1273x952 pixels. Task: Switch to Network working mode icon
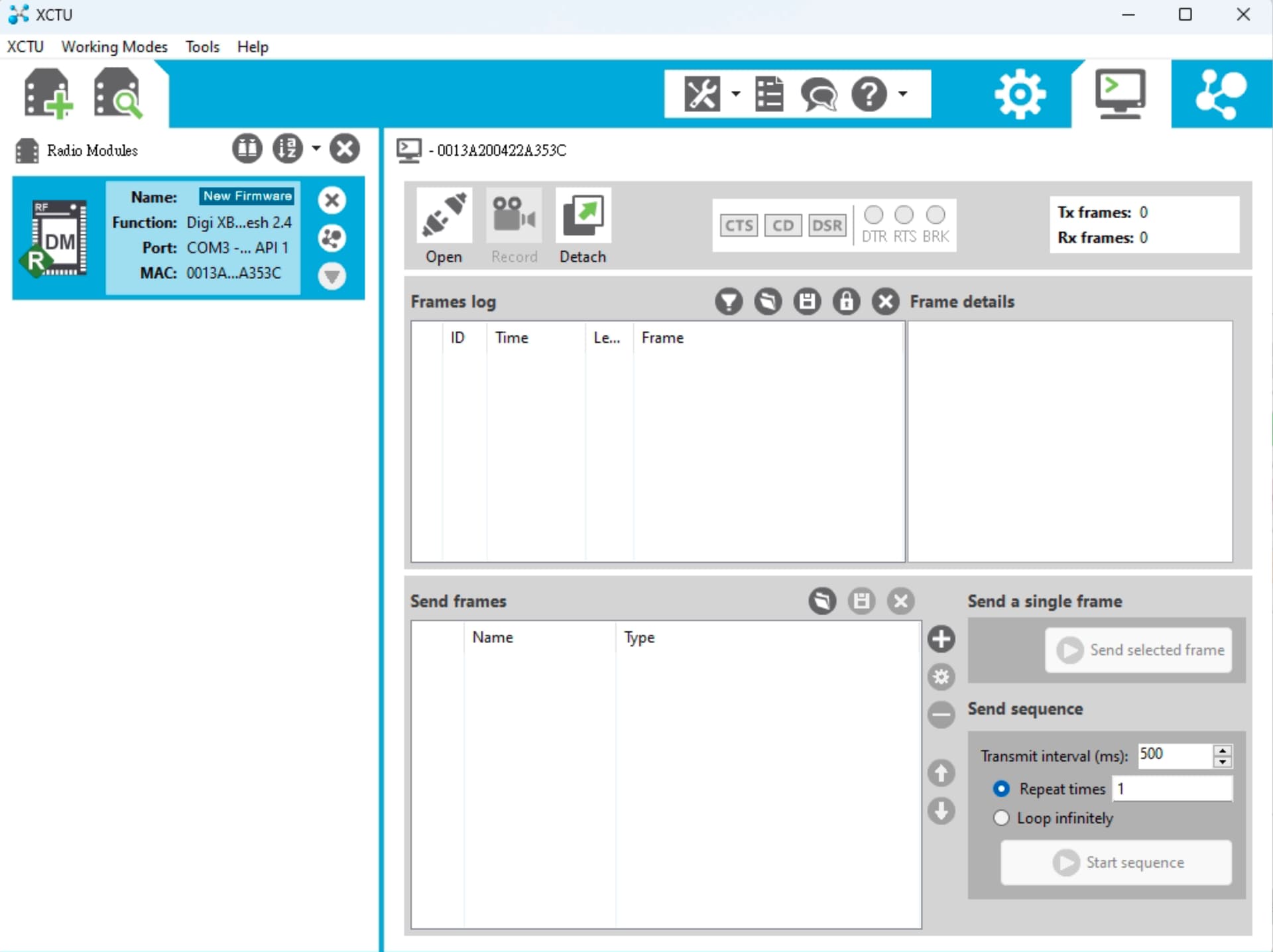[x=1221, y=94]
